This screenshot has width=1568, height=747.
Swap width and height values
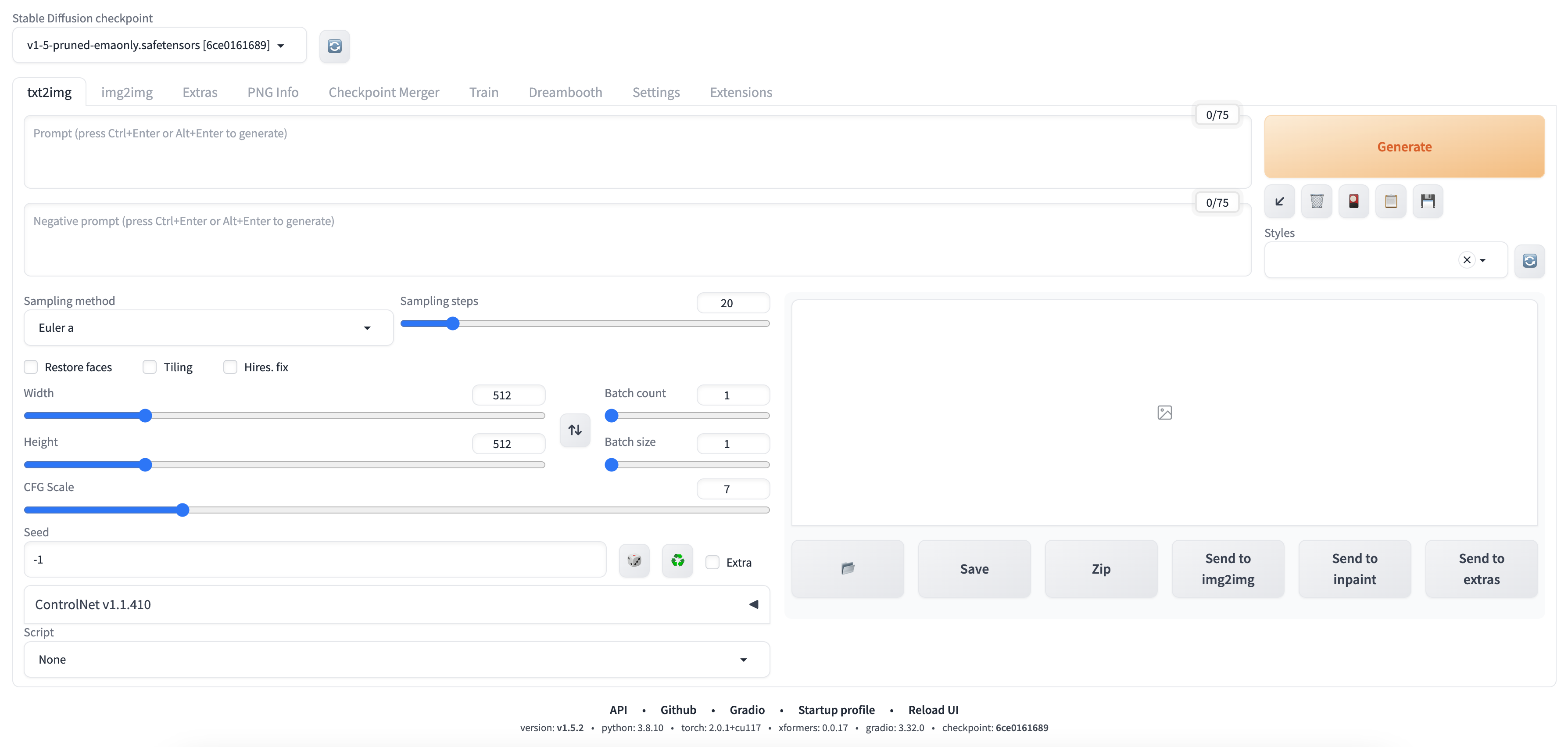click(575, 431)
